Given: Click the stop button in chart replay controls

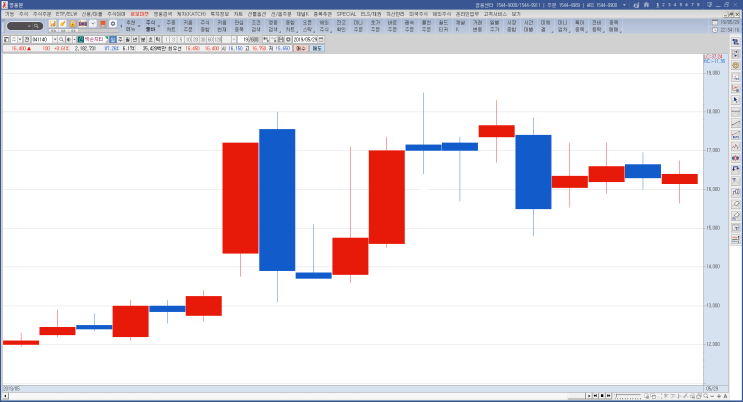Looking at the screenshot, I should [x=602, y=396].
